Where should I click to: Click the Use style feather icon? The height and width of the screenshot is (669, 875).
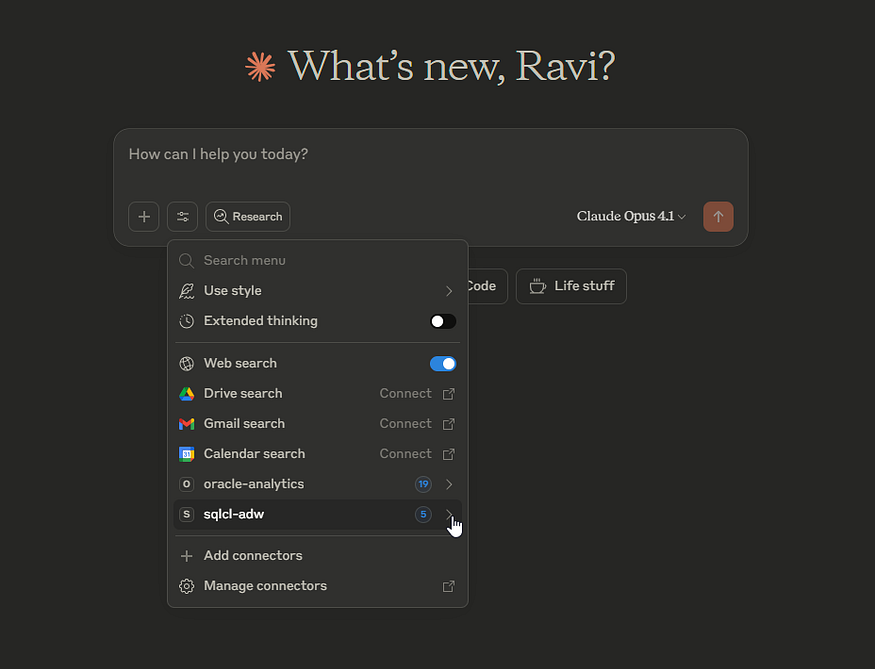pyautogui.click(x=186, y=291)
